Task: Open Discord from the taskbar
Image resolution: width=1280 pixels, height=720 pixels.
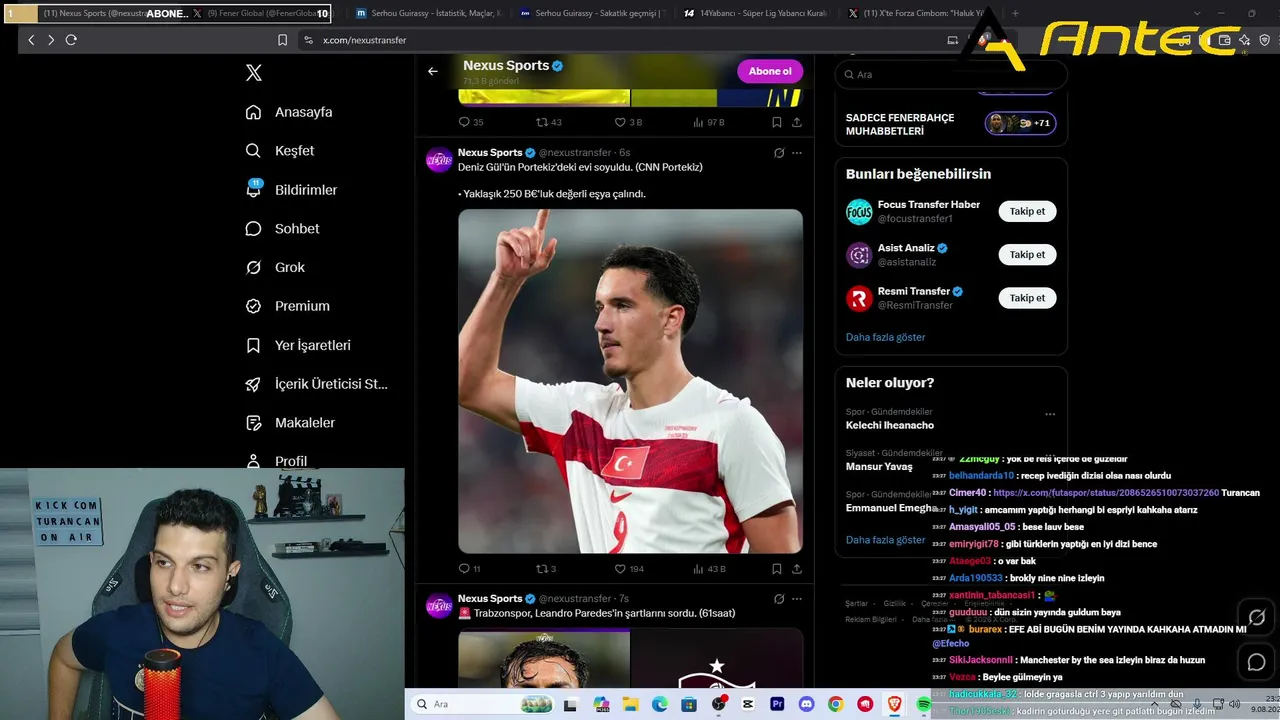Action: [806, 705]
